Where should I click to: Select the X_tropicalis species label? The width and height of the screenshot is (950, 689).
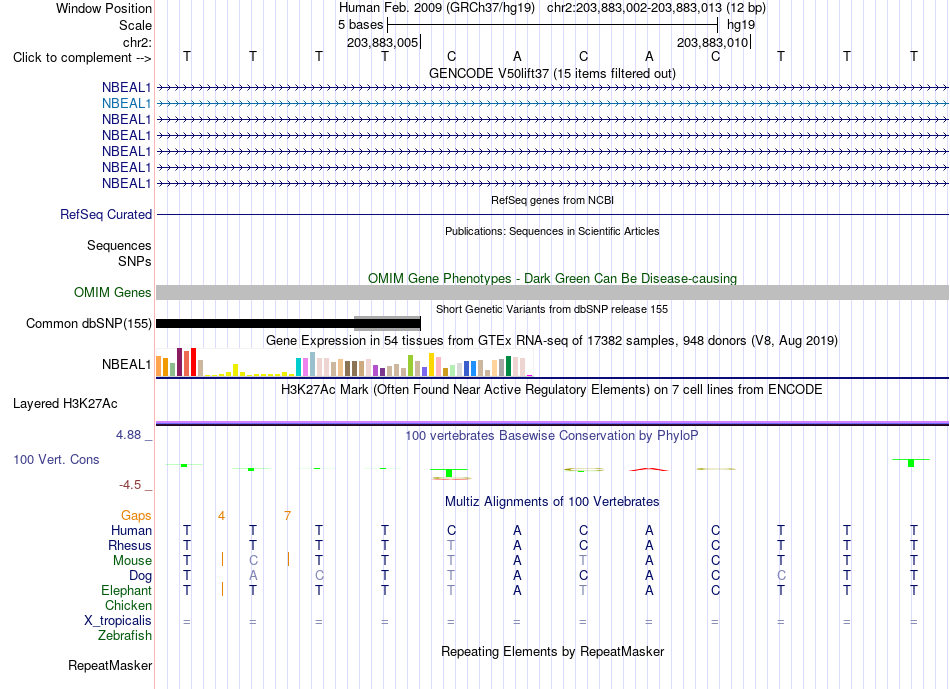(118, 621)
